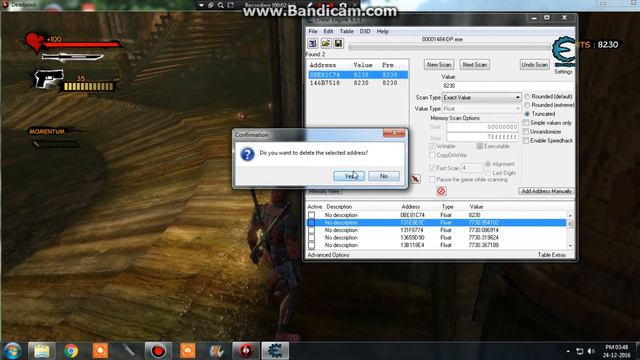Open the Windows Start button
The height and width of the screenshot is (360, 640).
(13, 351)
